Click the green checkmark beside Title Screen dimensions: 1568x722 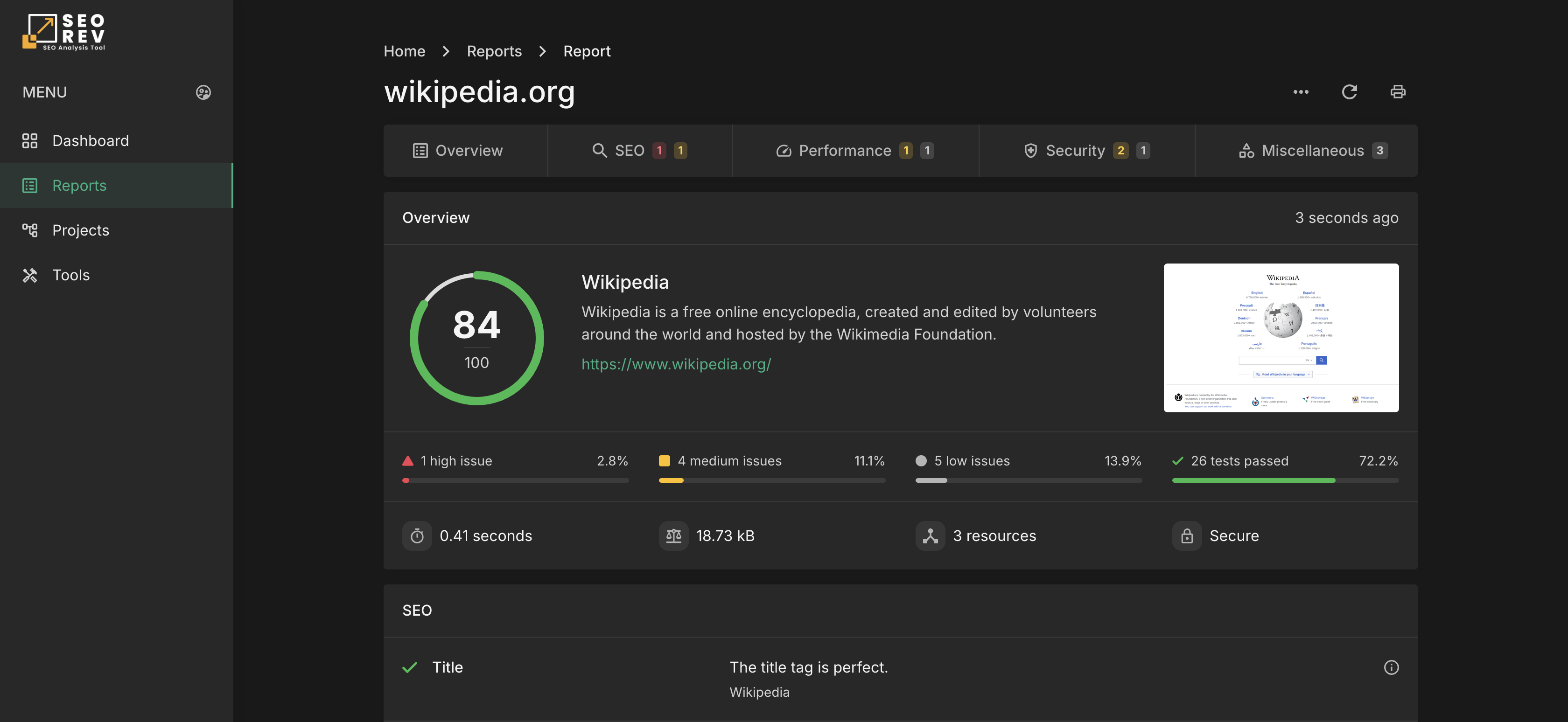410,667
